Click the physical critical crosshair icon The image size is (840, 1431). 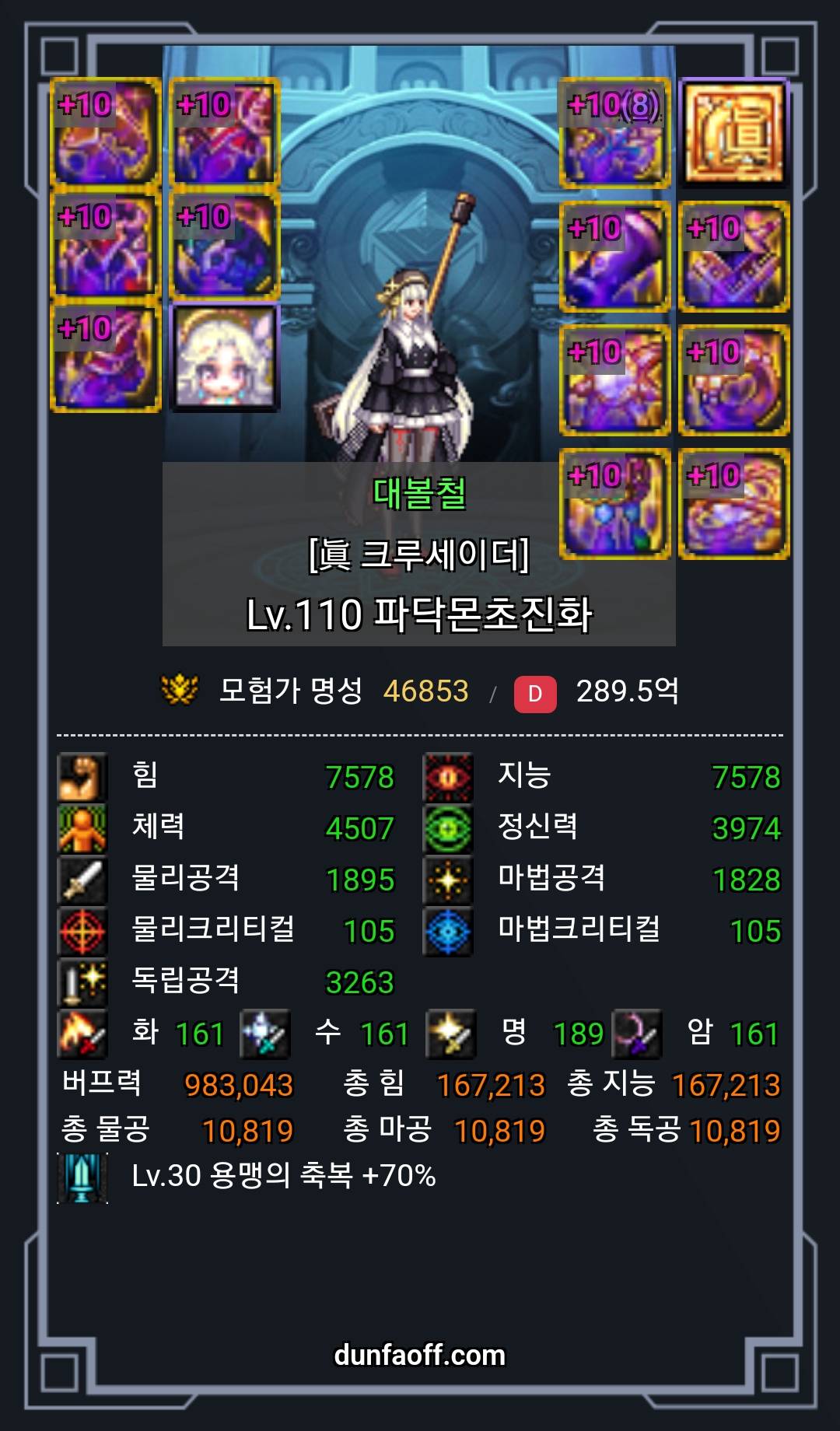pyautogui.click(x=82, y=930)
